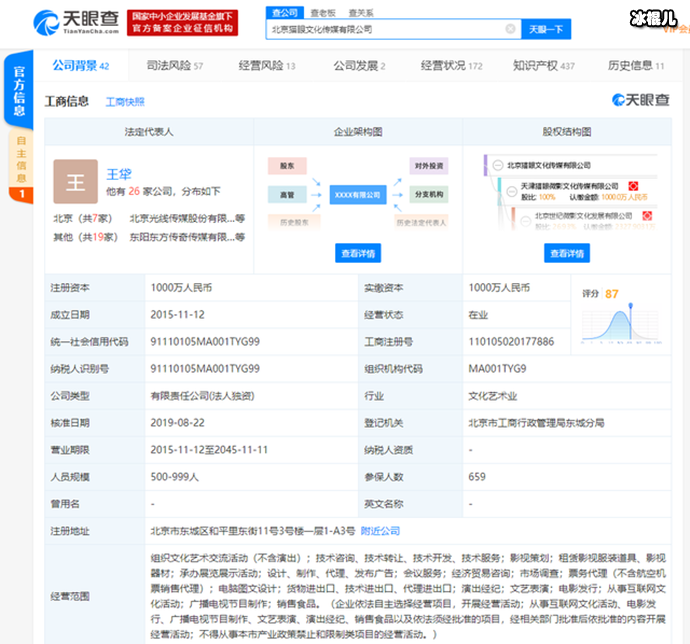This screenshot has height=644, width=690.
Task: Click the 王 avatar of legal representative
Action: (75, 181)
